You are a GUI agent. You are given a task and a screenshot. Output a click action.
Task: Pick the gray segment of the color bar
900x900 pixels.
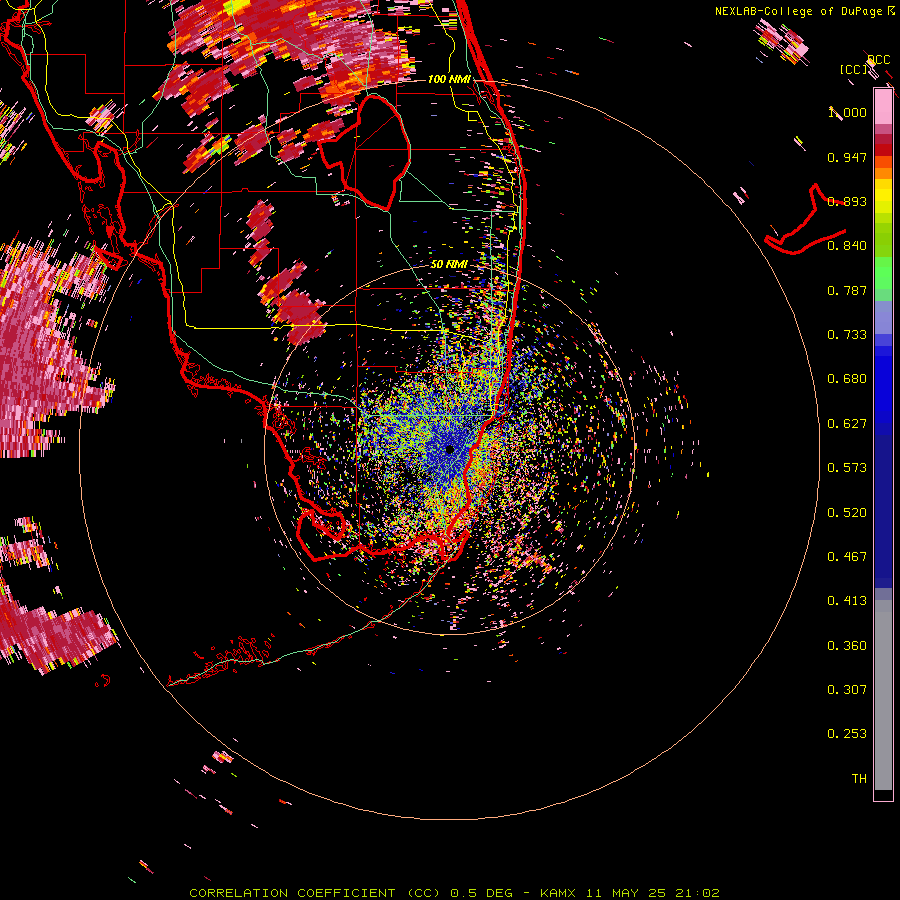883,695
